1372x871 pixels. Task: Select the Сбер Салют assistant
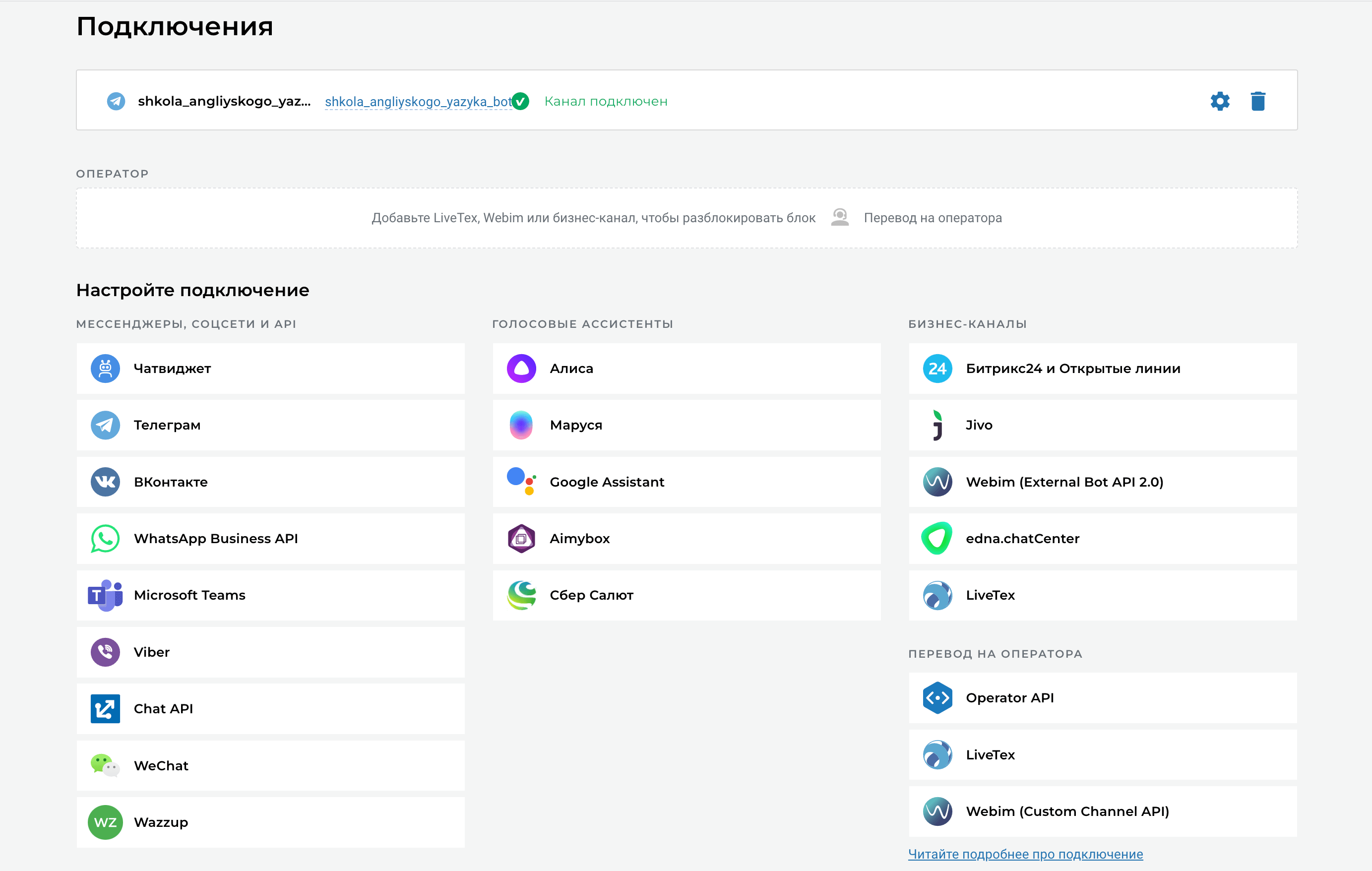tap(686, 595)
